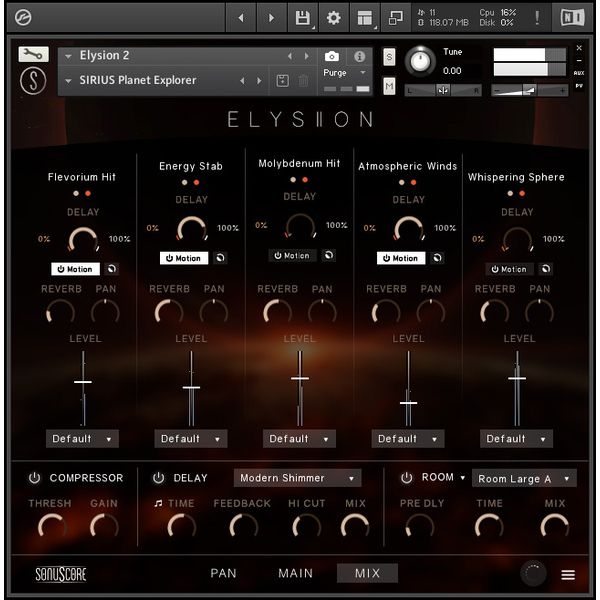
Task: Open Modern Shimmer delay preset dropdown
Action: click(x=297, y=478)
